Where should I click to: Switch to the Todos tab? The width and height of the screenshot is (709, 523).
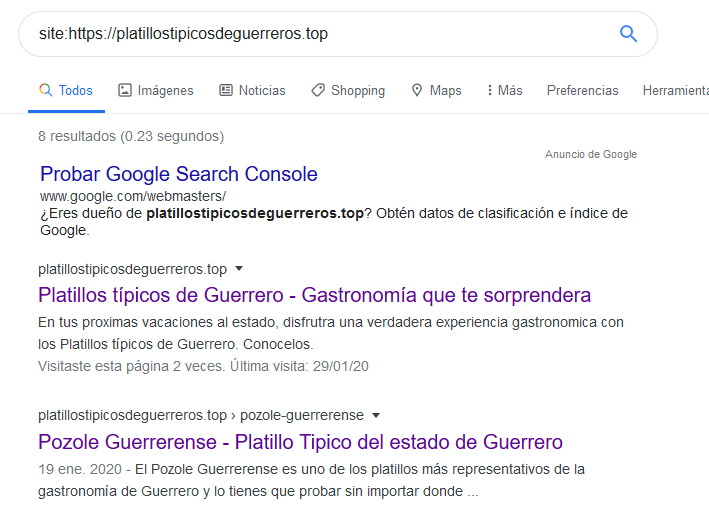[66, 90]
